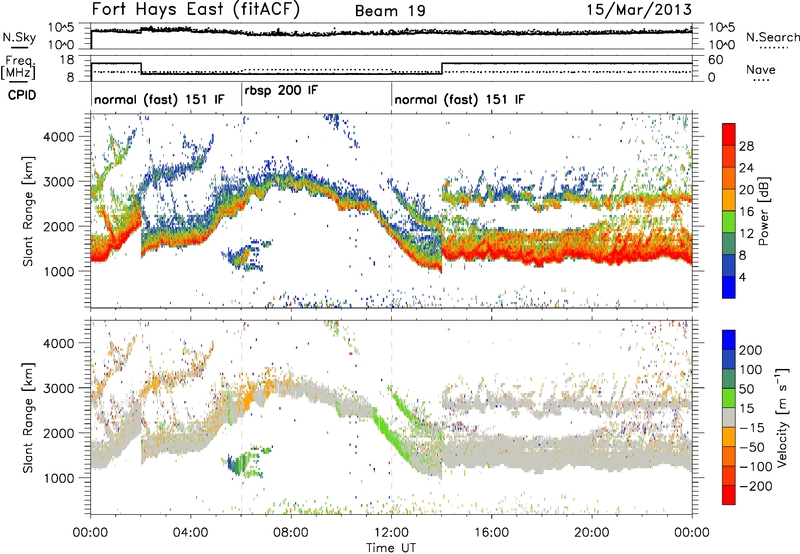Pick the dark blue top Velocity bar segment
Screen dimensions: 800x554
click(729, 340)
